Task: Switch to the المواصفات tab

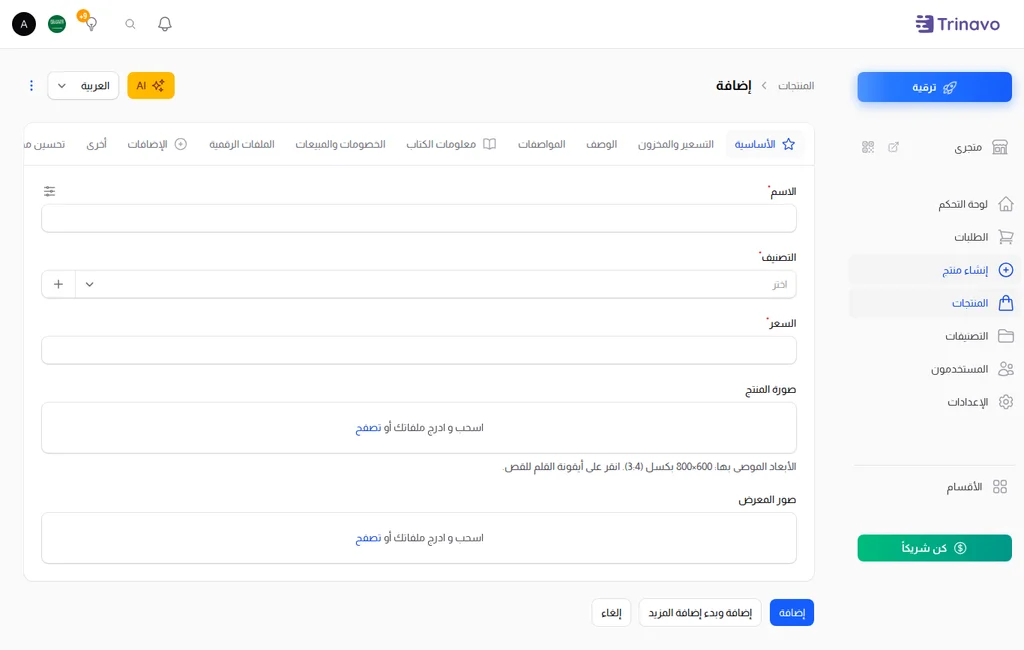Action: click(x=541, y=144)
